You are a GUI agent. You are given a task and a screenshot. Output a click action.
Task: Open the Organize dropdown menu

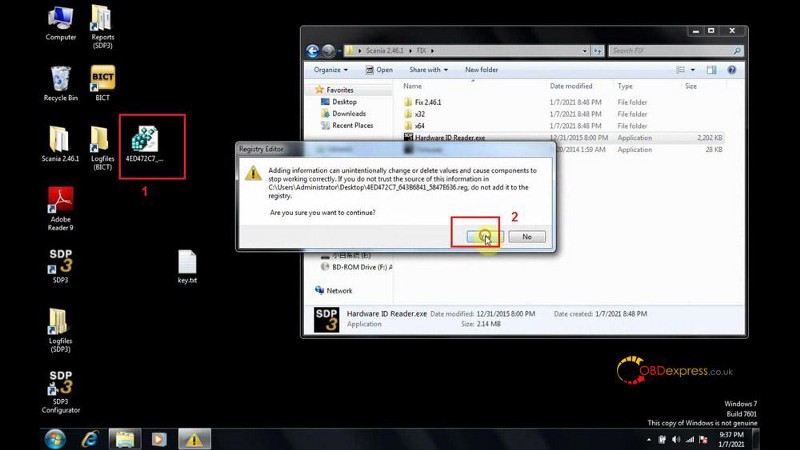[x=331, y=70]
